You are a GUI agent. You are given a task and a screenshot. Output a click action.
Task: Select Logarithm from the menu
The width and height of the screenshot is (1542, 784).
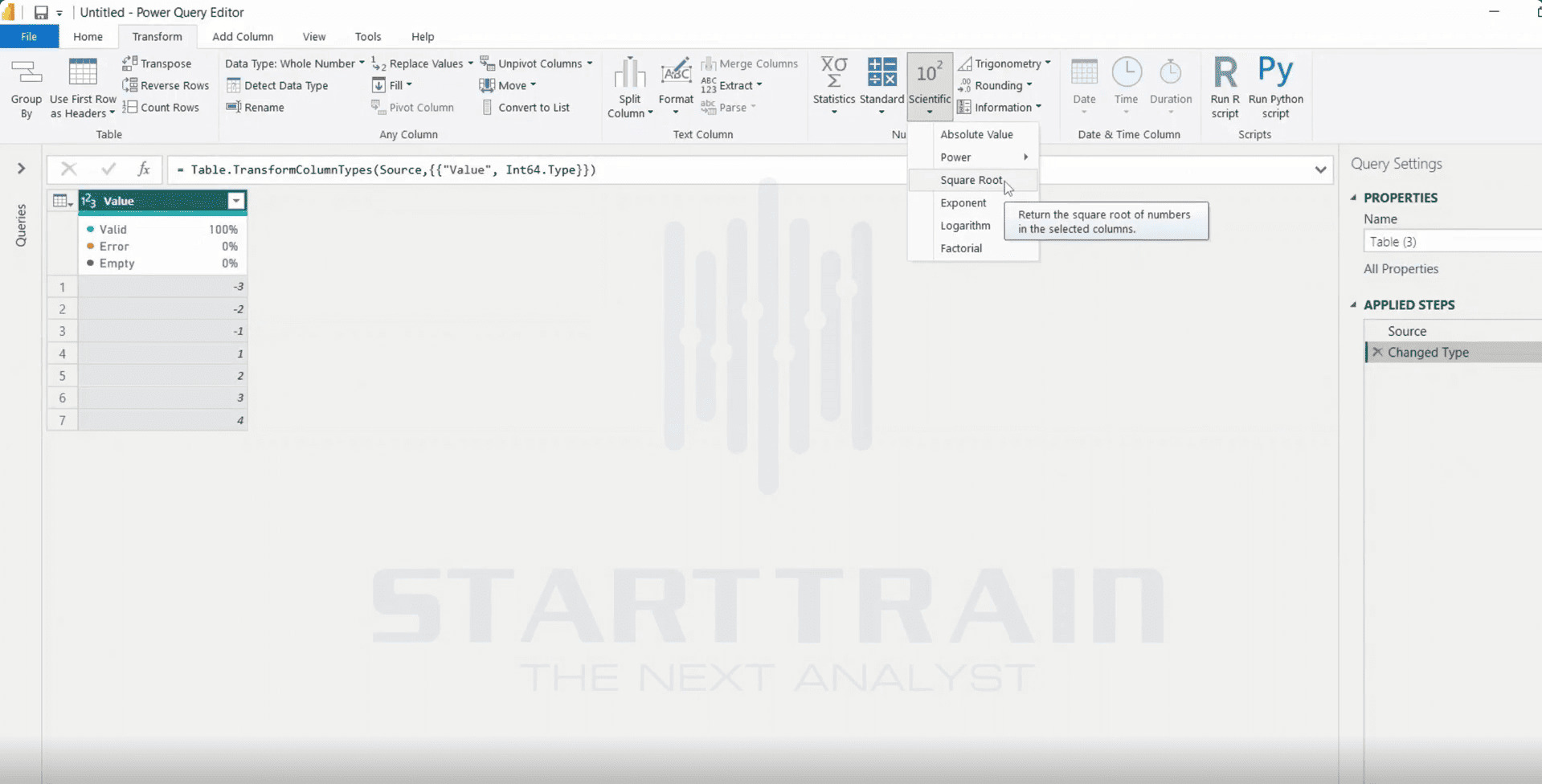point(965,226)
